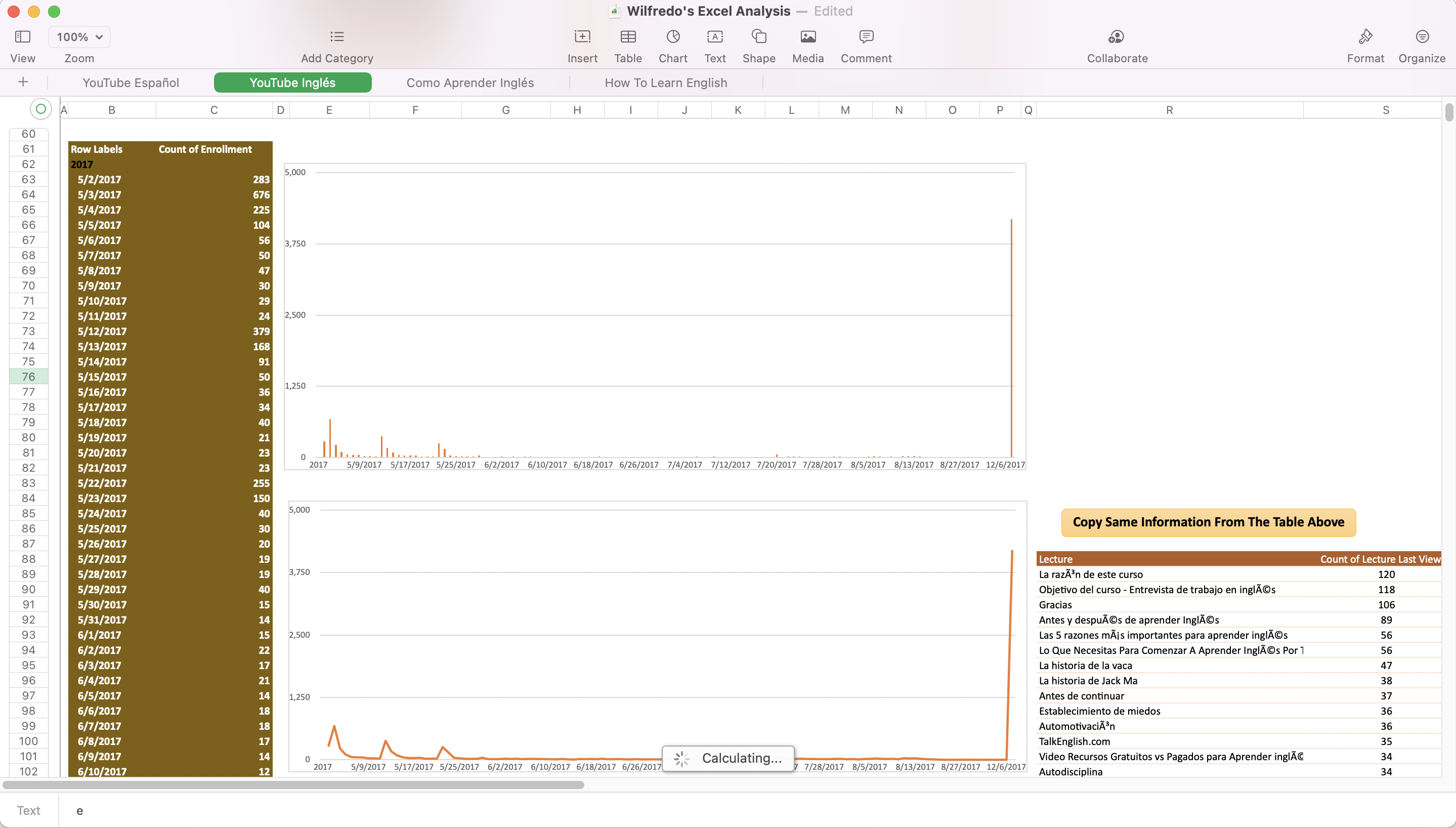The image size is (1456, 828).
Task: Select the cell with value 255
Action: tap(214, 483)
